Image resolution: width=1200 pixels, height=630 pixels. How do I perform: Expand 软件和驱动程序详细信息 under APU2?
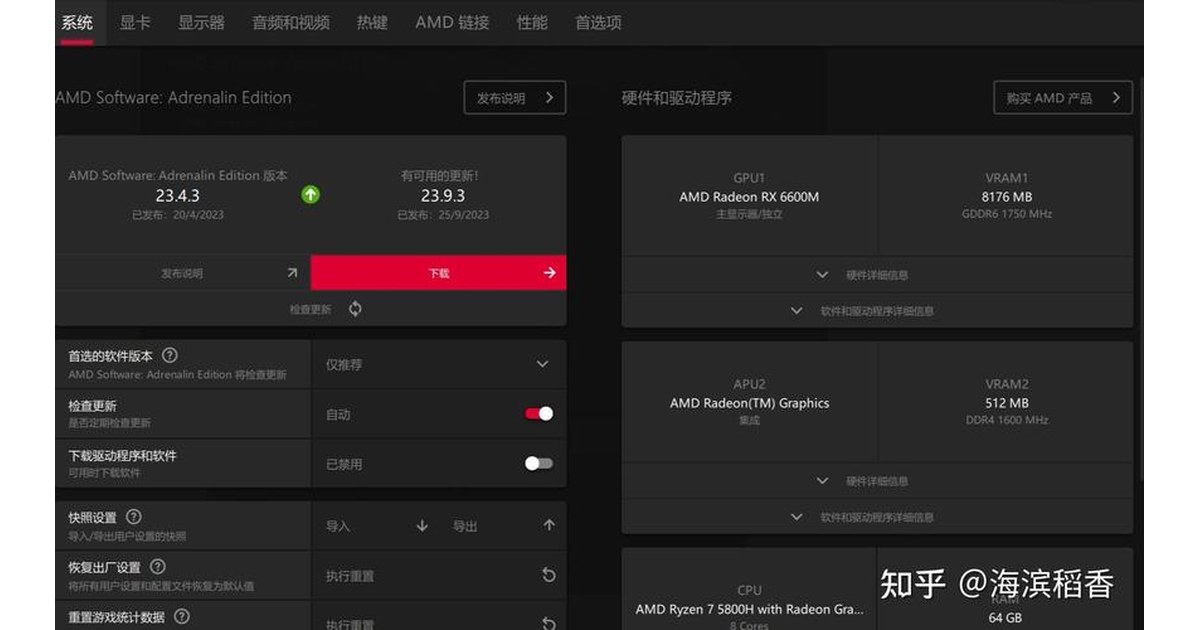(877, 517)
